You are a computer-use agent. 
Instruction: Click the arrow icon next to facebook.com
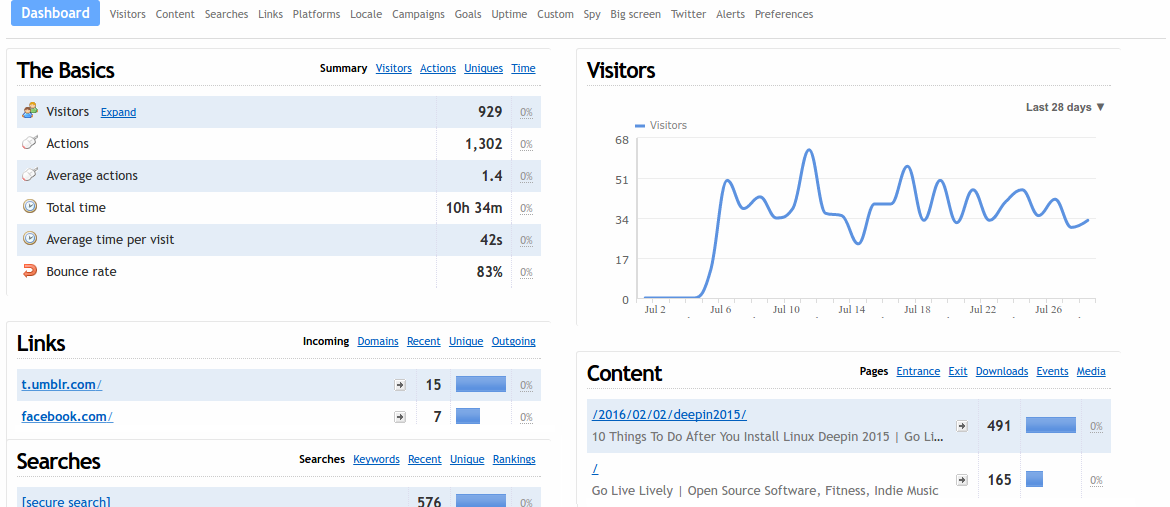point(399,416)
